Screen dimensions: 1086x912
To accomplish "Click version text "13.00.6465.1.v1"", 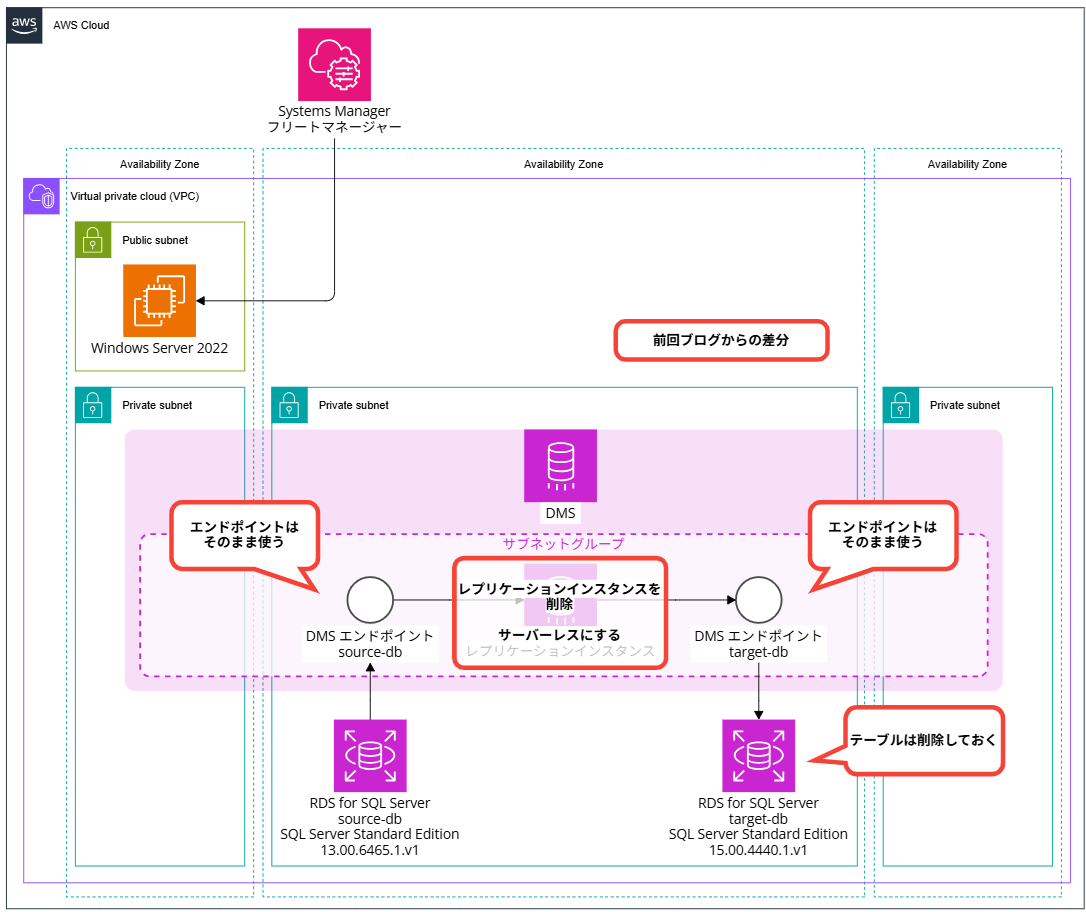I will click(x=370, y=850).
